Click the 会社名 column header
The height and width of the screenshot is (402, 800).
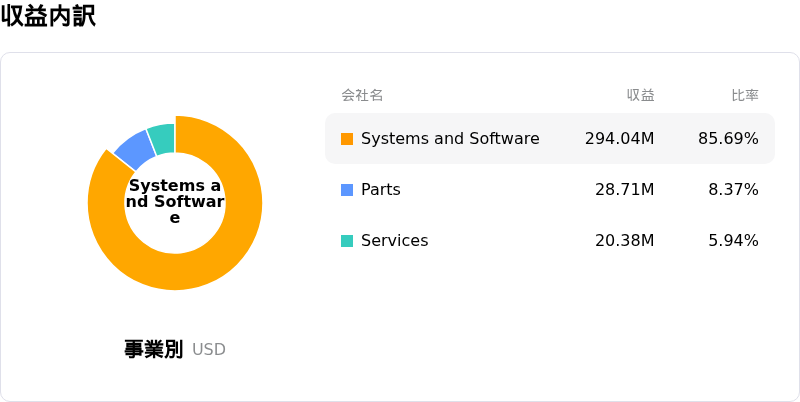point(362,95)
